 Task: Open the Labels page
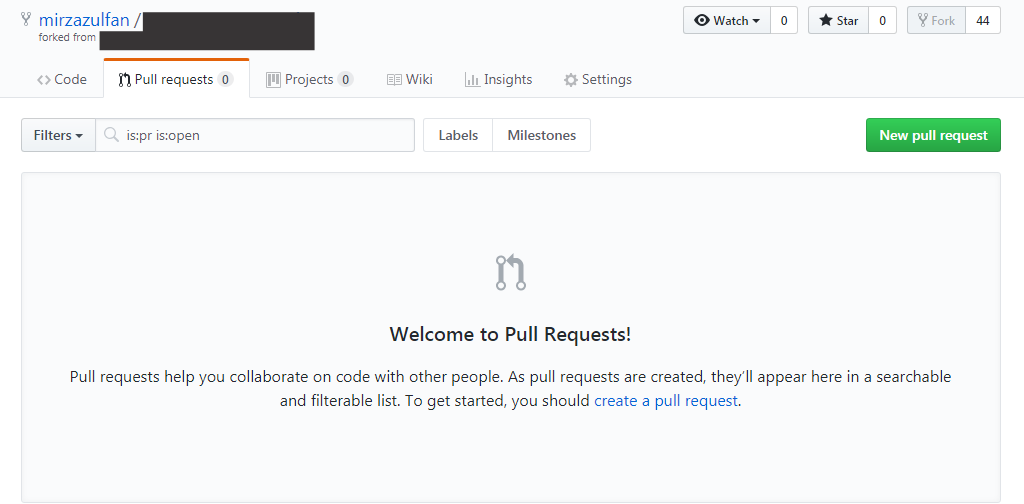coord(458,135)
